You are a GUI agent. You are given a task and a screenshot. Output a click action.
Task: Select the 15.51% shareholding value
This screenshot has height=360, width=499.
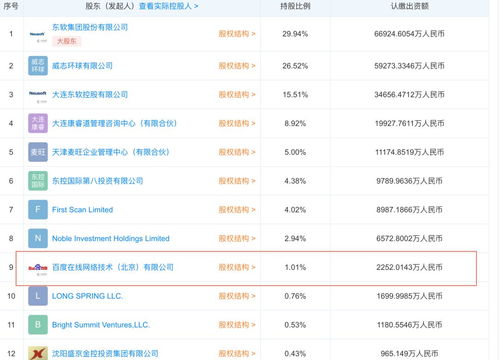click(x=295, y=95)
